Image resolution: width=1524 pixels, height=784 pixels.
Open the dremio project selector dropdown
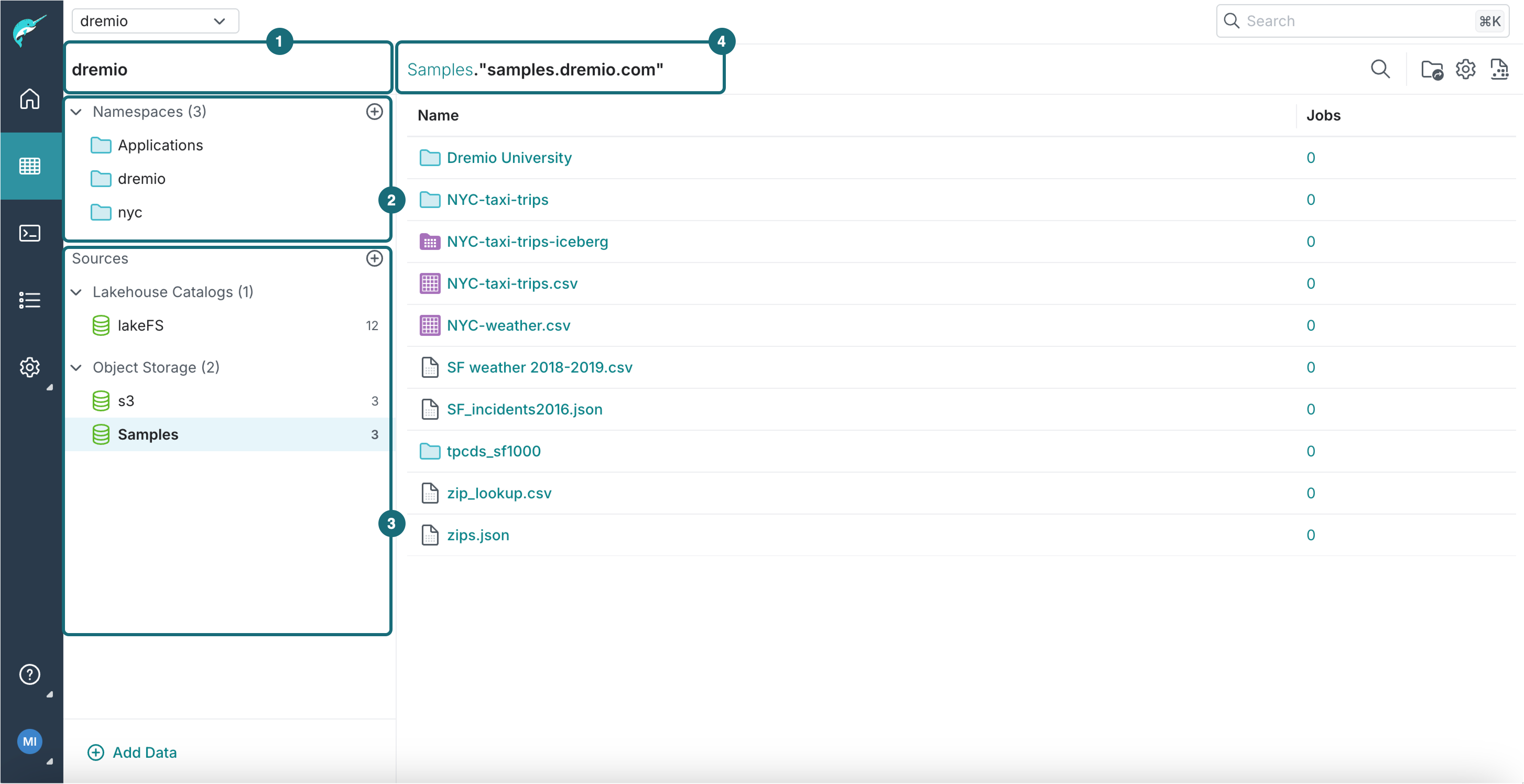(x=155, y=21)
